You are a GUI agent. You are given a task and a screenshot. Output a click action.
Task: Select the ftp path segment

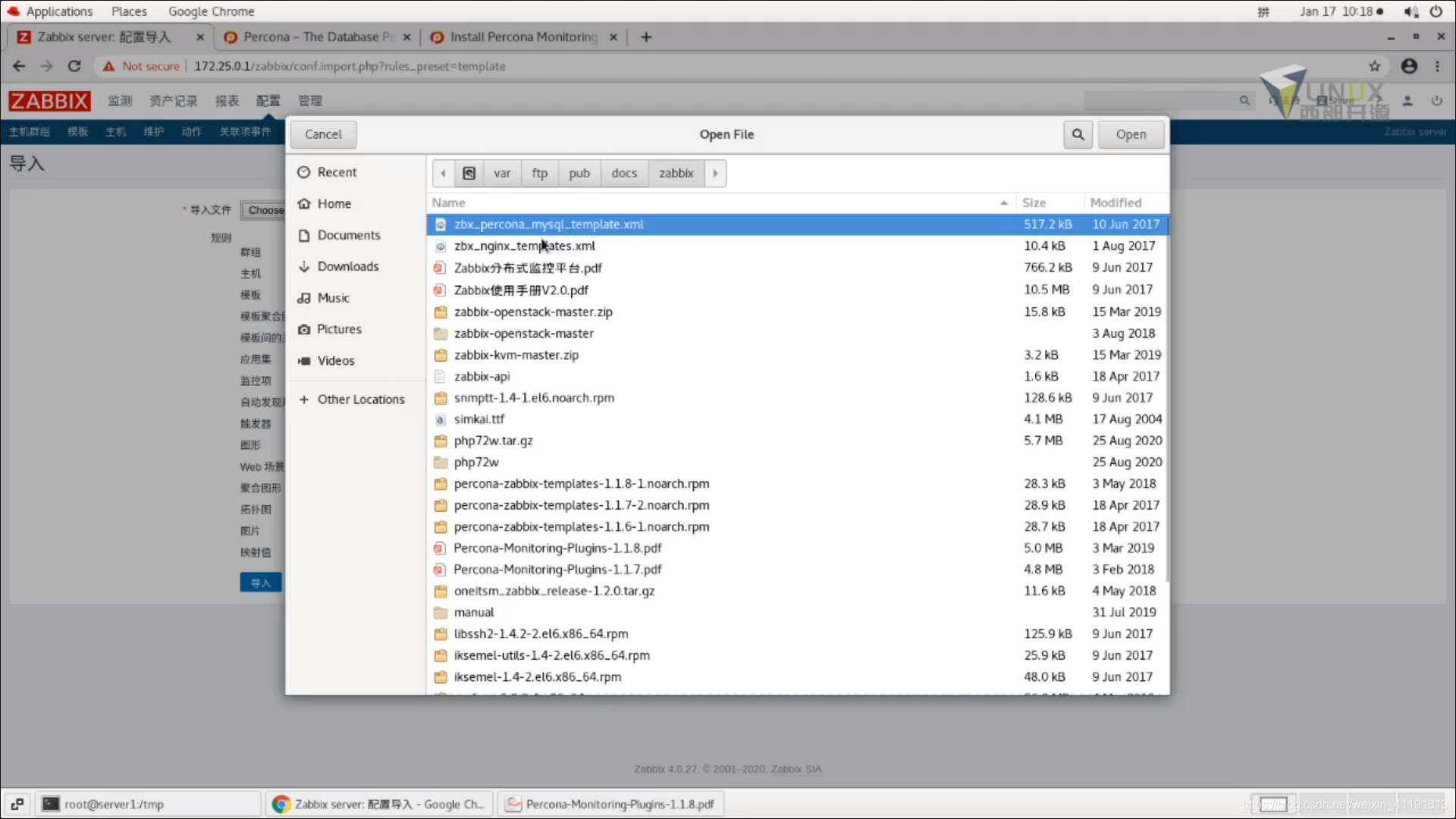click(540, 173)
